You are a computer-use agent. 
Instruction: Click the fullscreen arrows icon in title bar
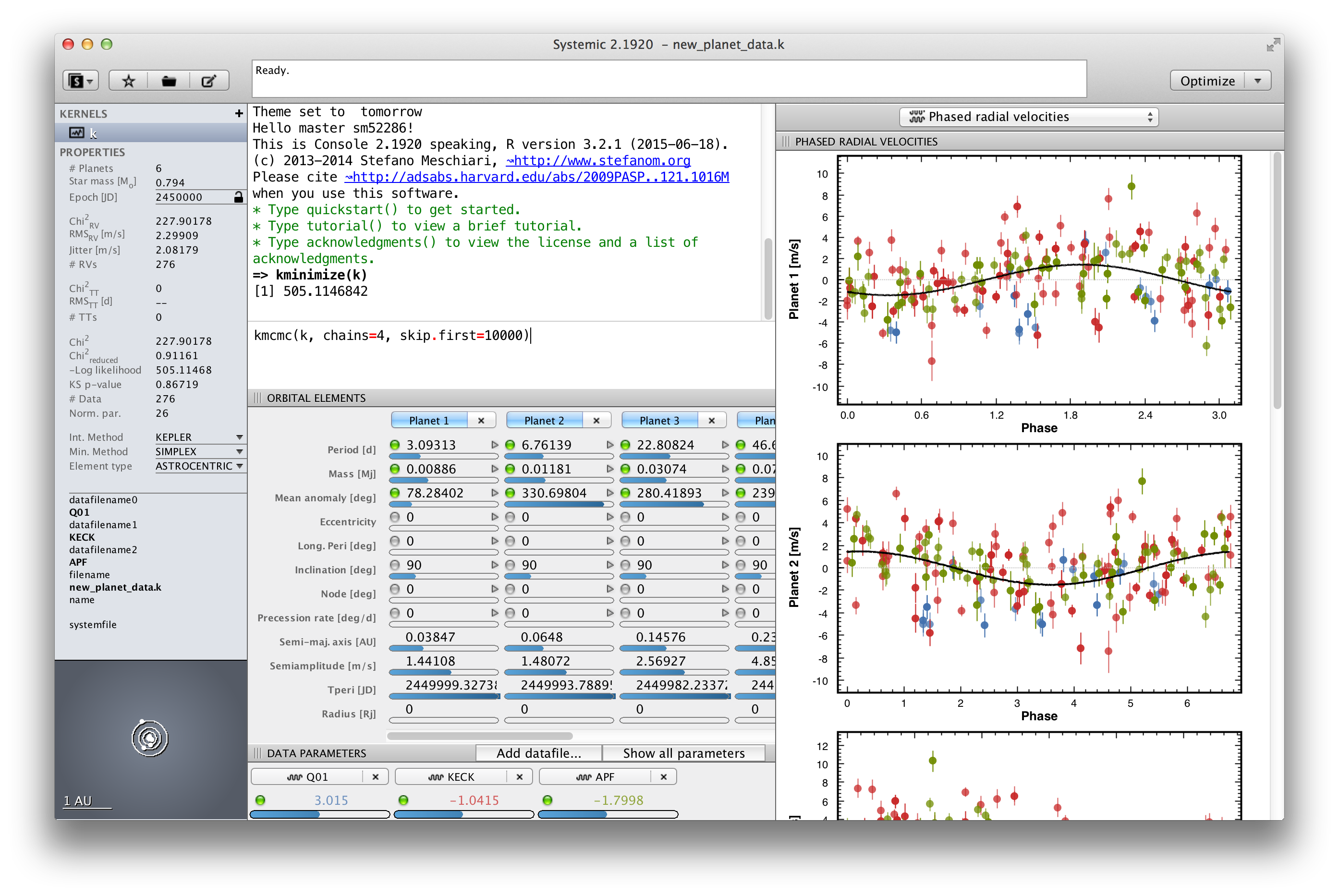click(x=1273, y=45)
